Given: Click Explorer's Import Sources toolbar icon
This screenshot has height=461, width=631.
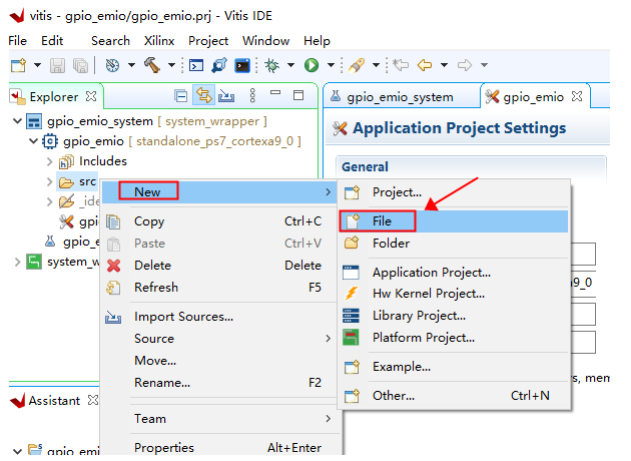Looking at the screenshot, I should [x=226, y=96].
